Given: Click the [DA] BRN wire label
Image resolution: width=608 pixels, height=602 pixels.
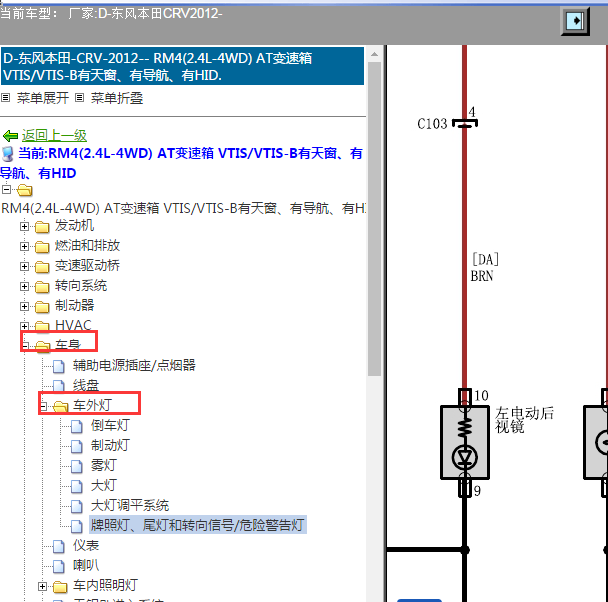Looking at the screenshot, I should click(x=484, y=267).
